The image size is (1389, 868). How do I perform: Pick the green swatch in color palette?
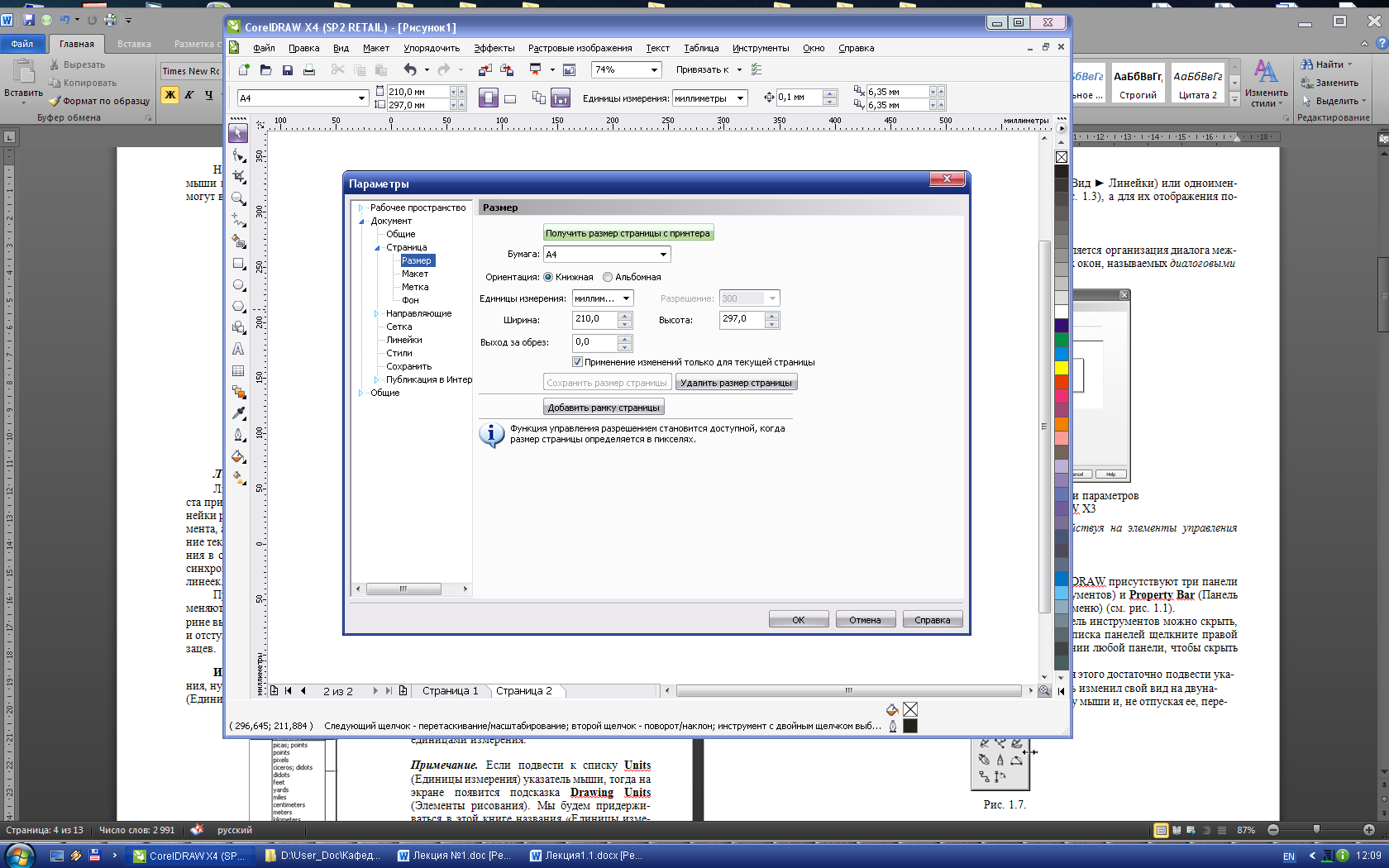[1062, 340]
